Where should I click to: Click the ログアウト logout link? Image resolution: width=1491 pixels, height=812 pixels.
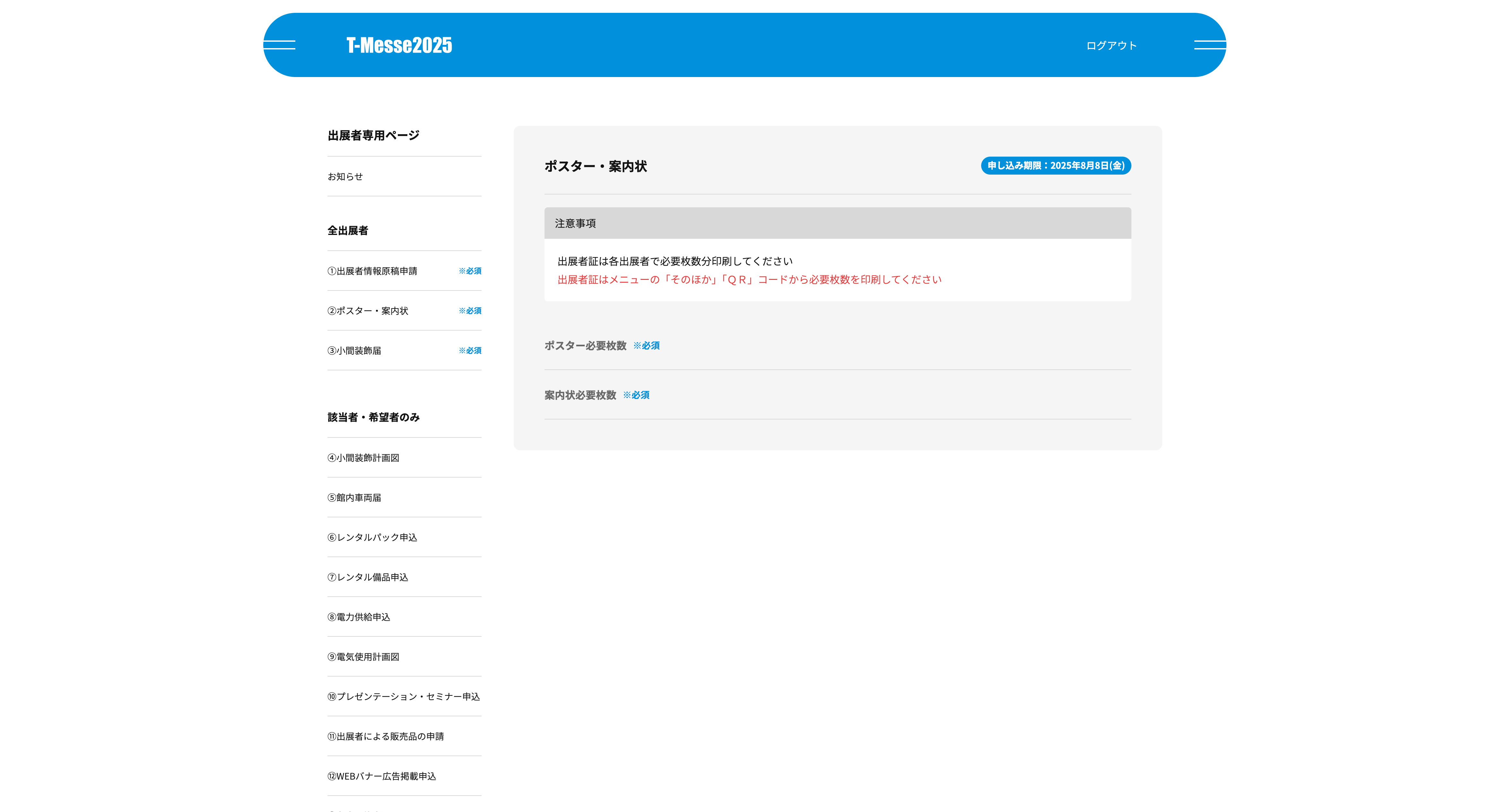pos(1111,46)
